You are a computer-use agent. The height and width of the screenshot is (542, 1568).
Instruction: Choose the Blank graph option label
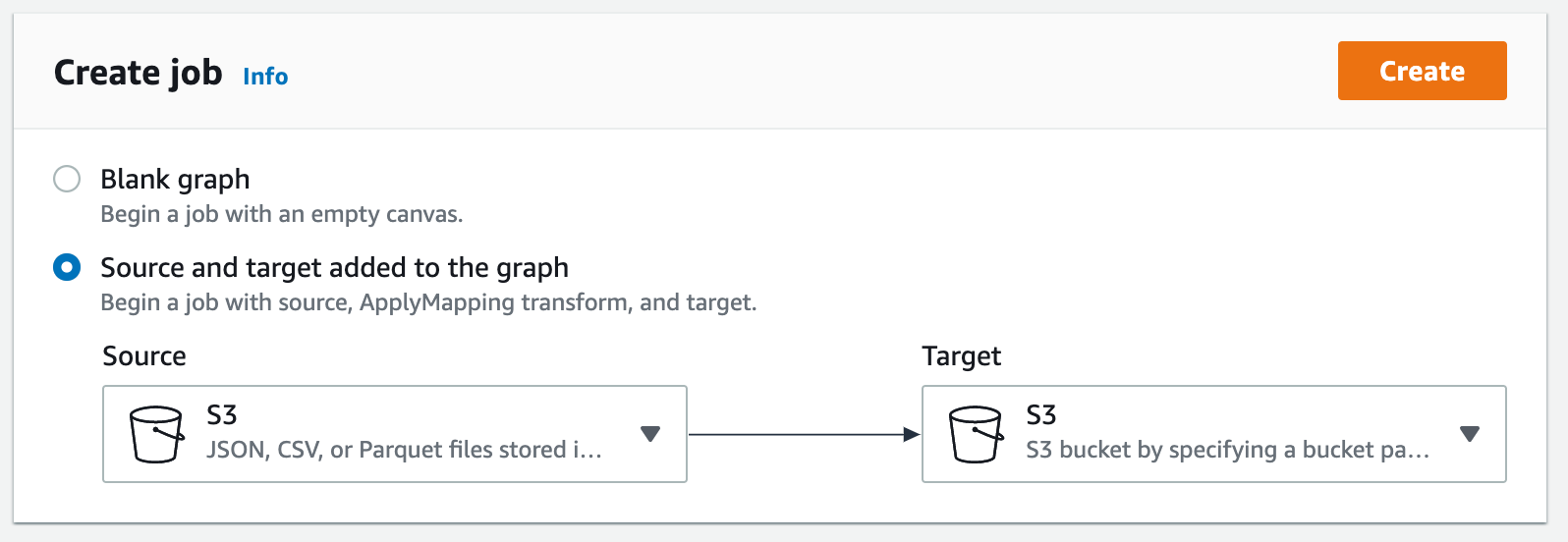[175, 180]
